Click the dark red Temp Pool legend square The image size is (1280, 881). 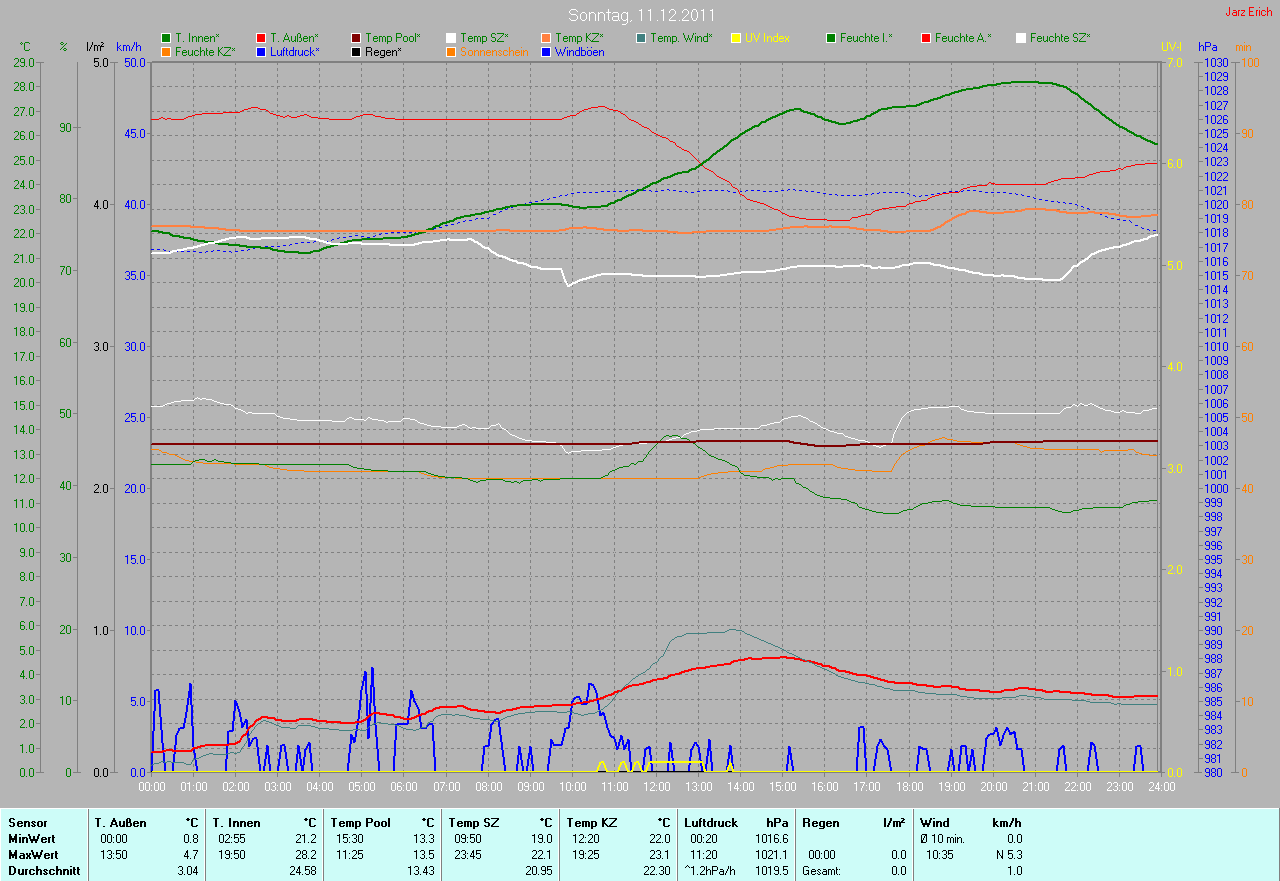click(x=356, y=38)
